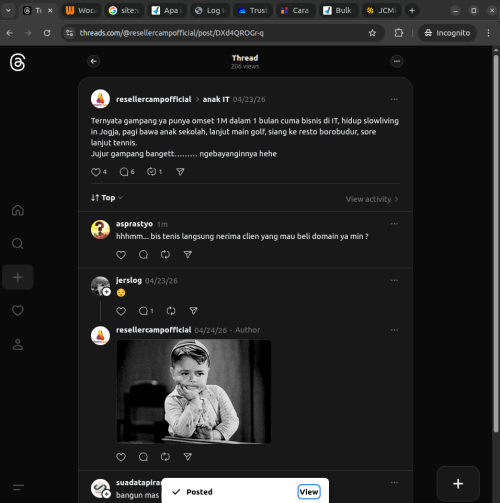Switch to the Bulk browser tab

(339, 11)
